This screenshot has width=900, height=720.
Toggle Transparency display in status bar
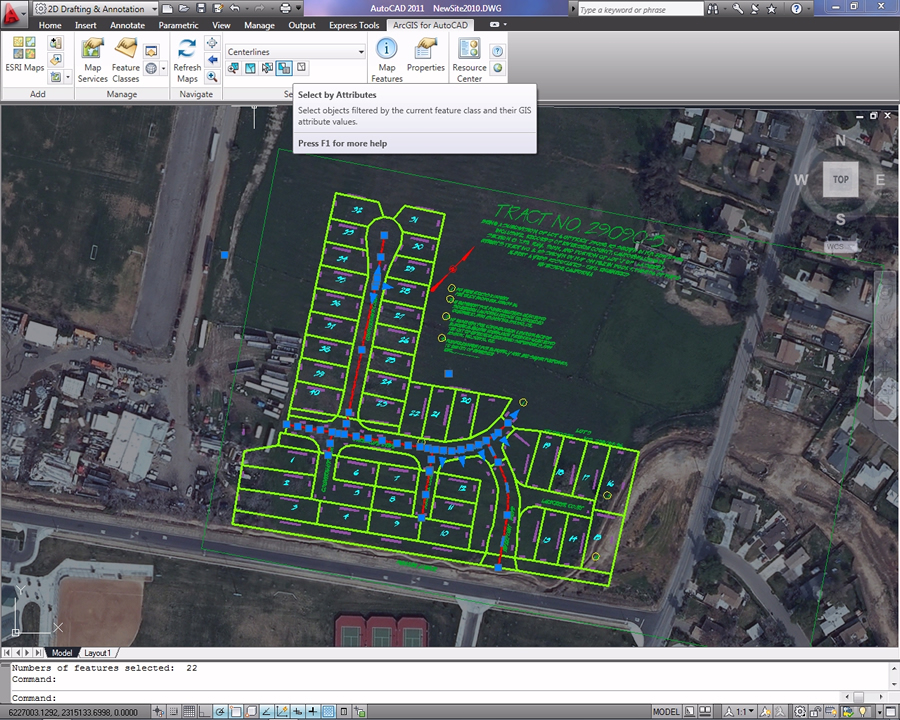click(x=328, y=712)
